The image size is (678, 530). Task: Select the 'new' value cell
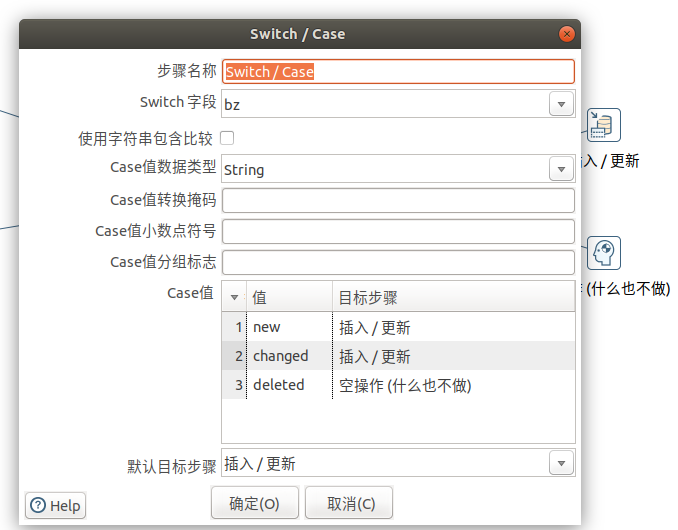(289, 327)
